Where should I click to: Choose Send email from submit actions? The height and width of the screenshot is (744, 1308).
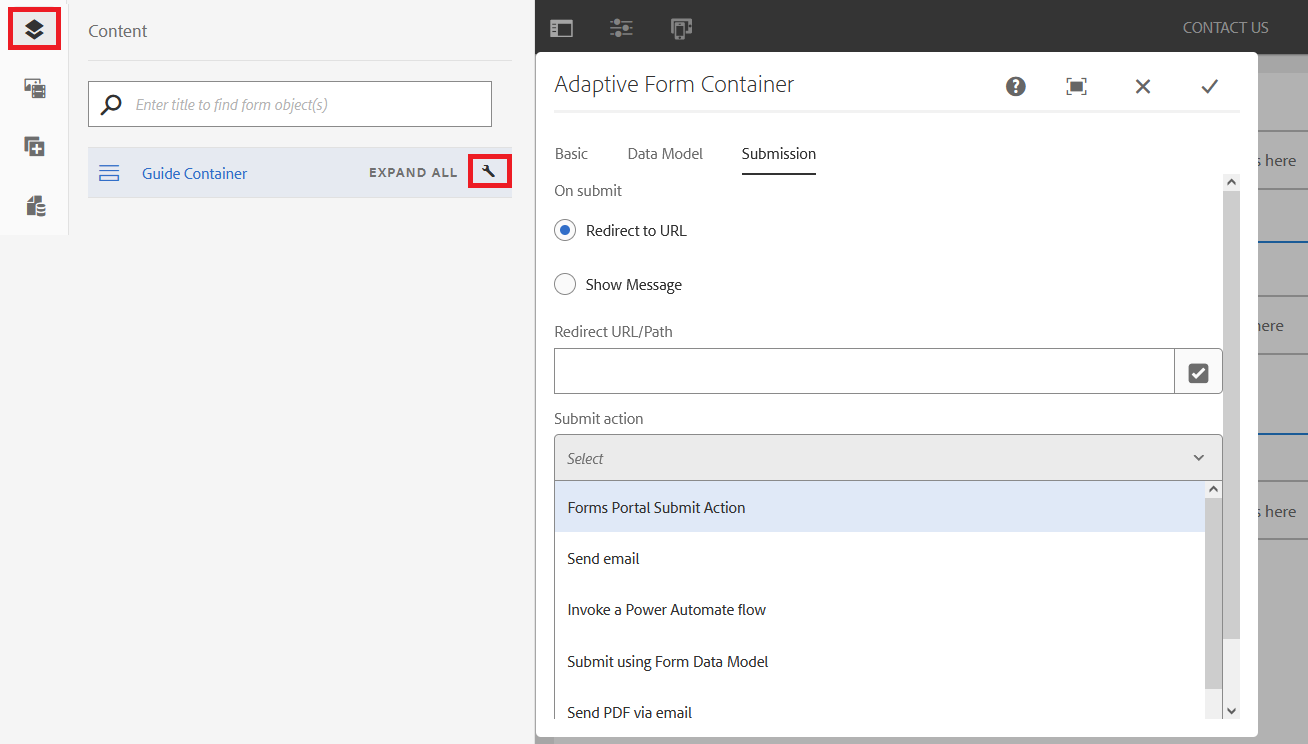(603, 559)
